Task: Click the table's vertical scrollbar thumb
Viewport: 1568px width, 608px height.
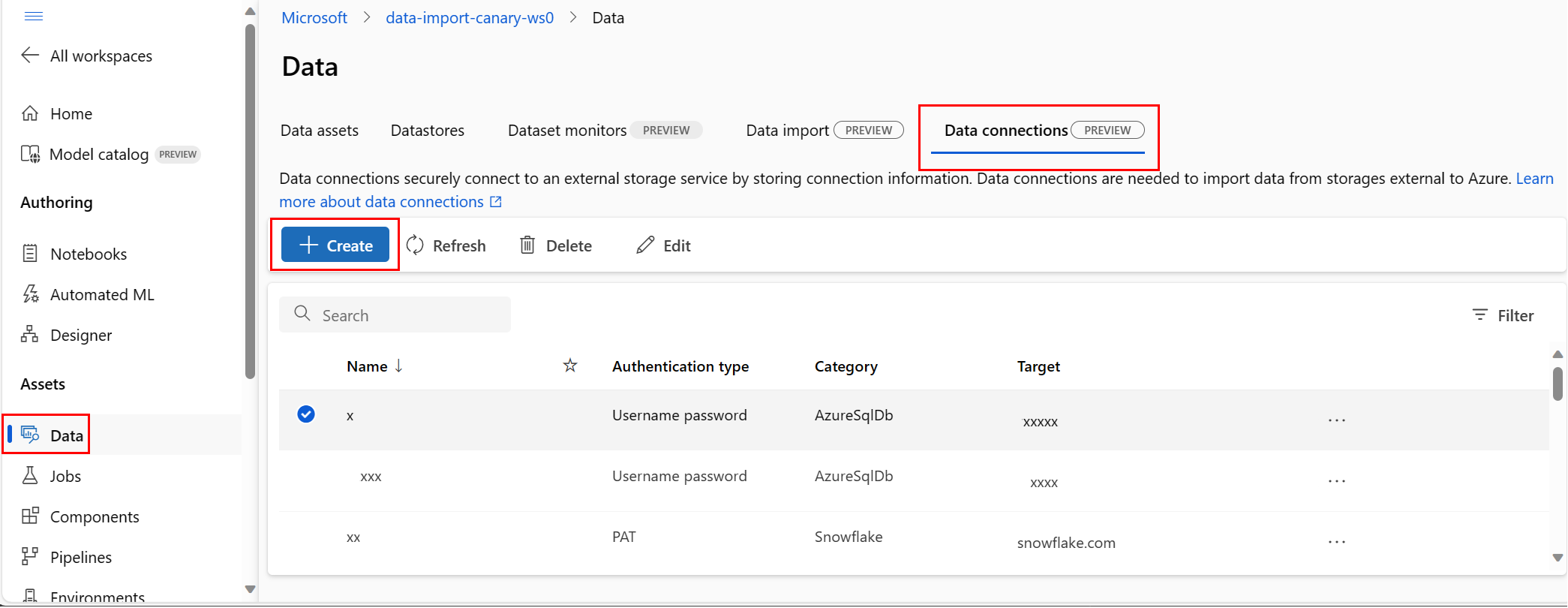Action: click(x=1557, y=384)
